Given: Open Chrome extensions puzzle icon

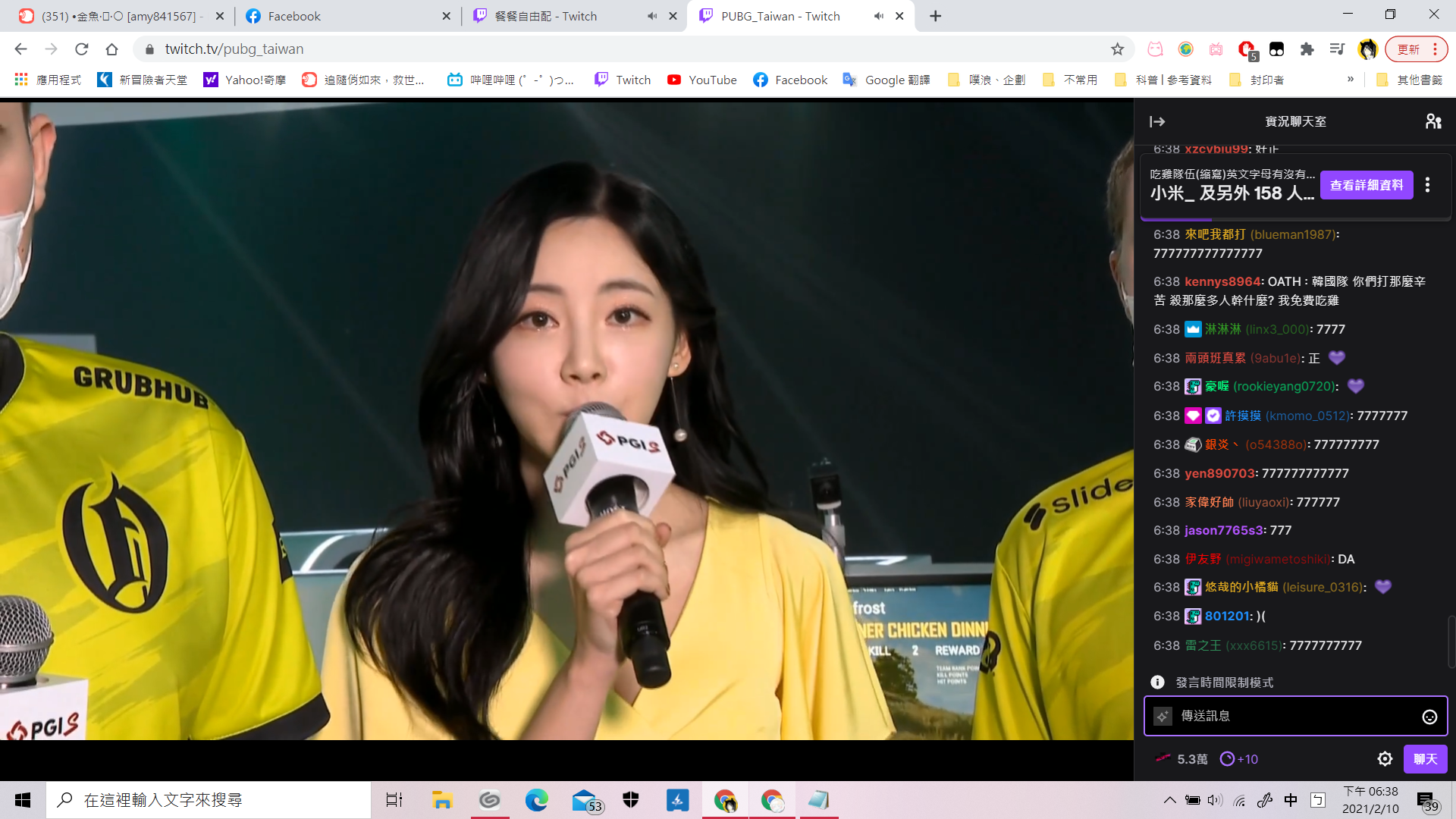Looking at the screenshot, I should click(x=1307, y=49).
